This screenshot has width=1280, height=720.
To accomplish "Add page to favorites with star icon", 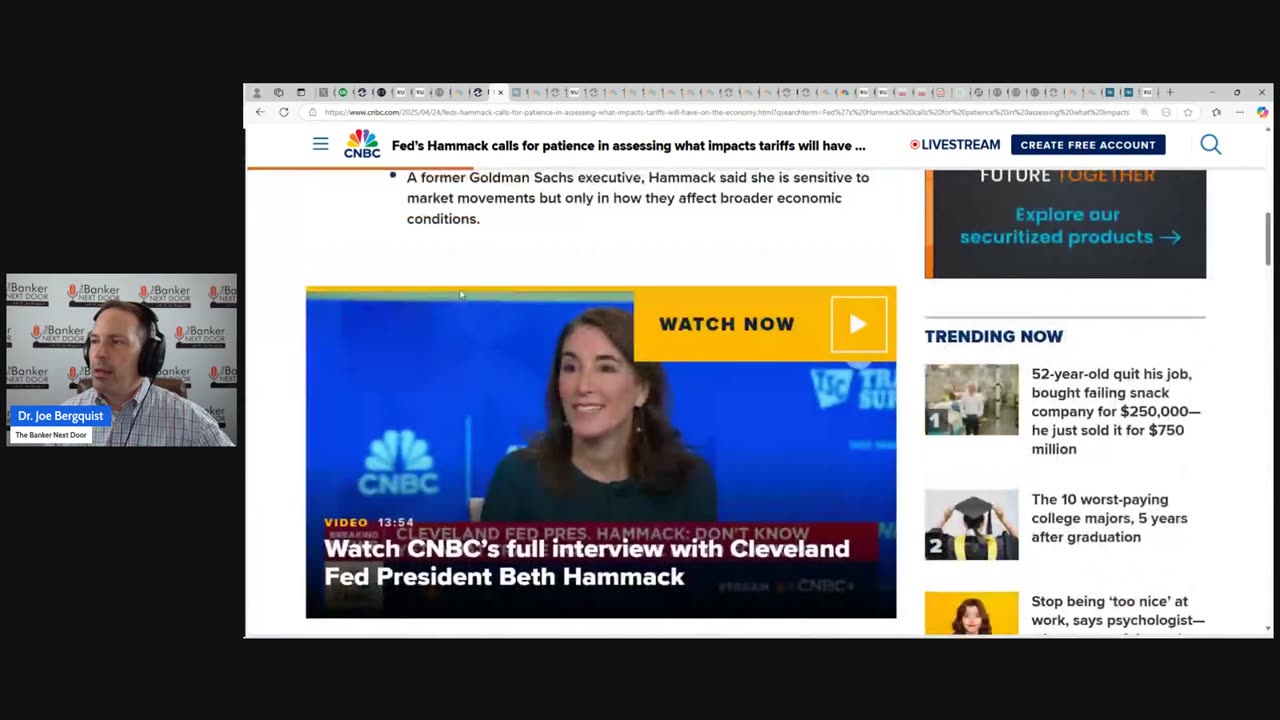I will coord(1188,112).
